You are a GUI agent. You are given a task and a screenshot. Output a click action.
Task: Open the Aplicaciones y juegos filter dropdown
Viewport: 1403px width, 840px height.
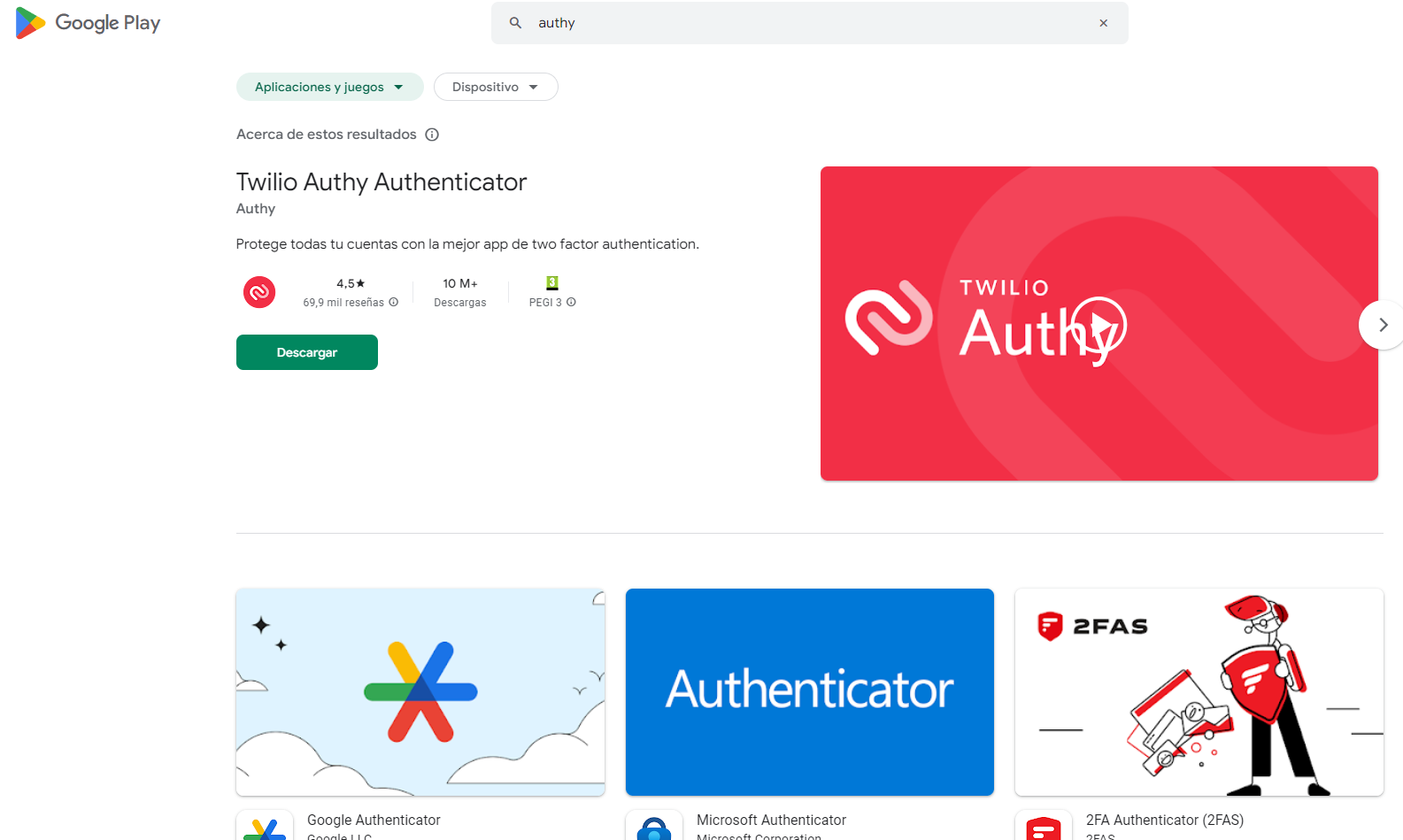click(x=329, y=87)
